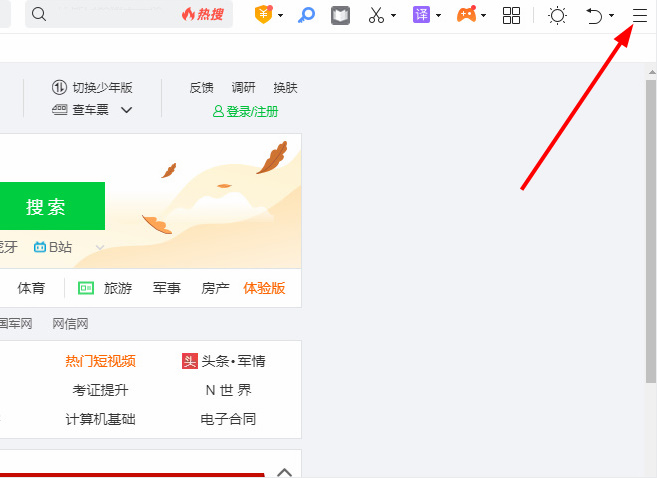Click the green icon before 旅游
The width and height of the screenshot is (657, 478).
[x=86, y=288]
